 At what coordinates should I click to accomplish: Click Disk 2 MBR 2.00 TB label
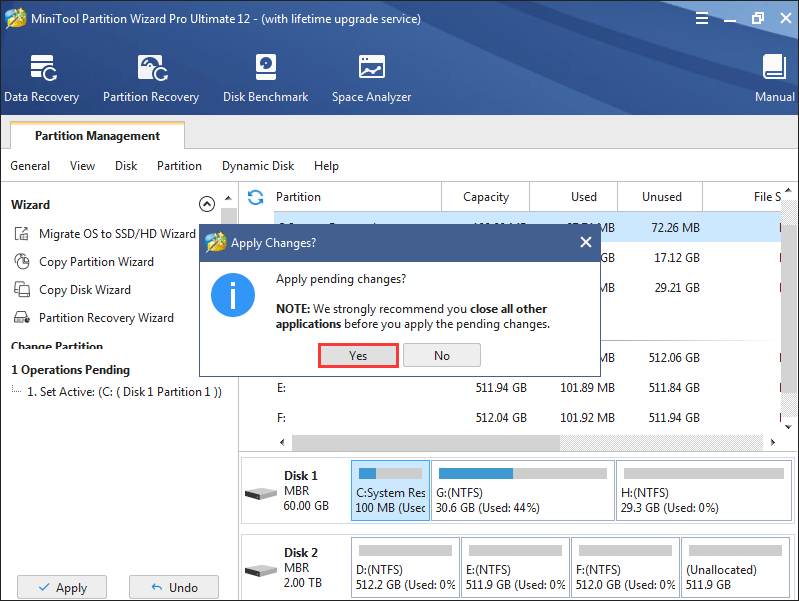pos(303,567)
